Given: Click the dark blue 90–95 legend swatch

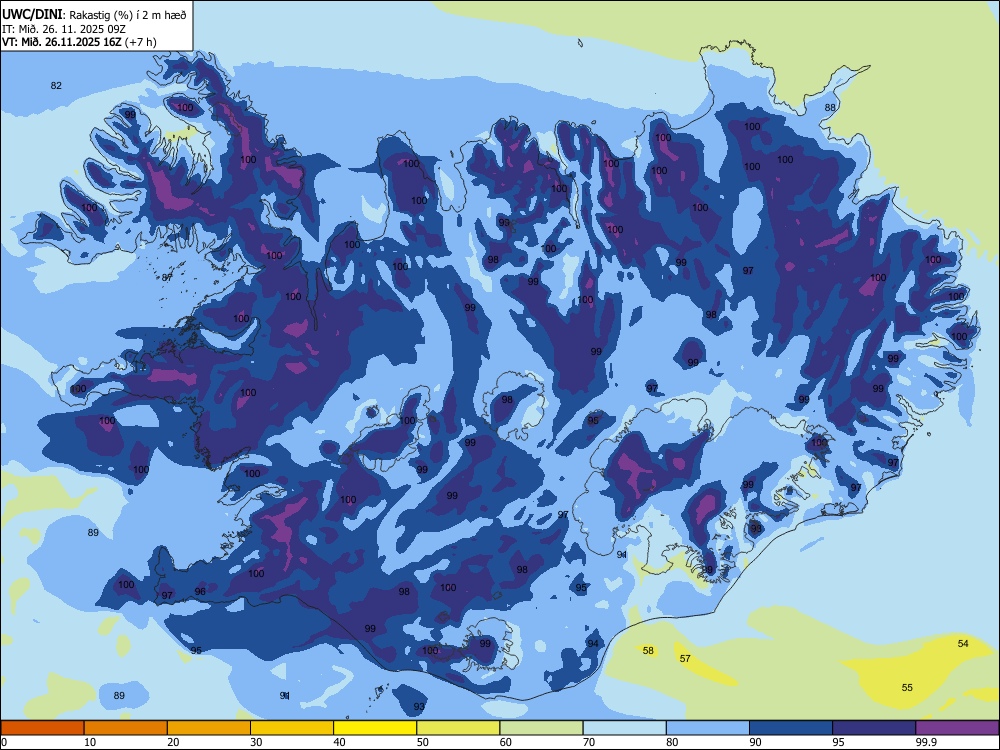Looking at the screenshot, I should [x=791, y=728].
